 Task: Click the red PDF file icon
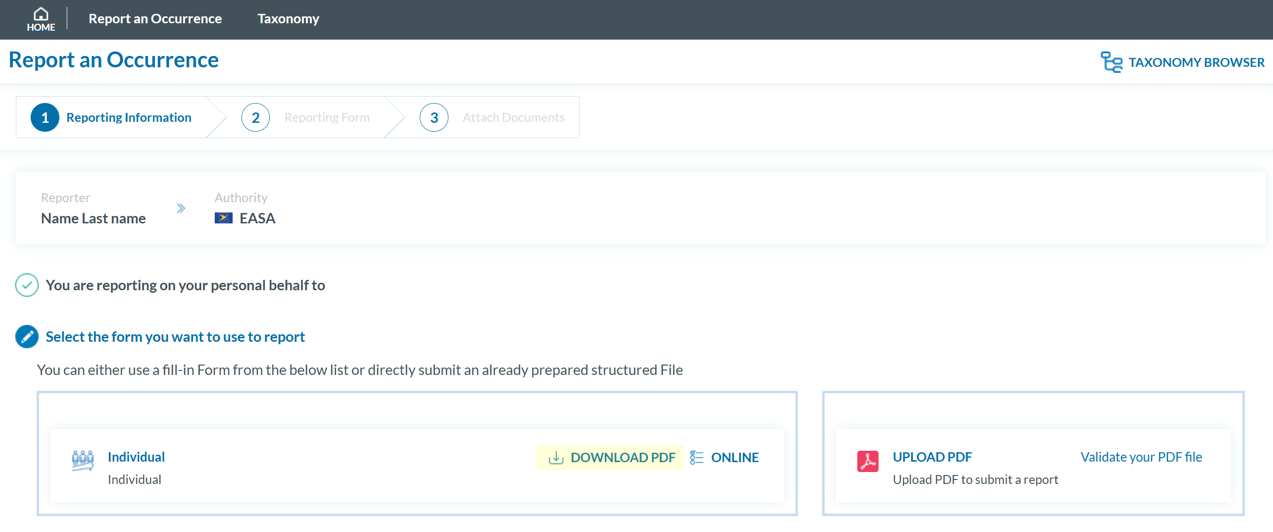point(867,461)
